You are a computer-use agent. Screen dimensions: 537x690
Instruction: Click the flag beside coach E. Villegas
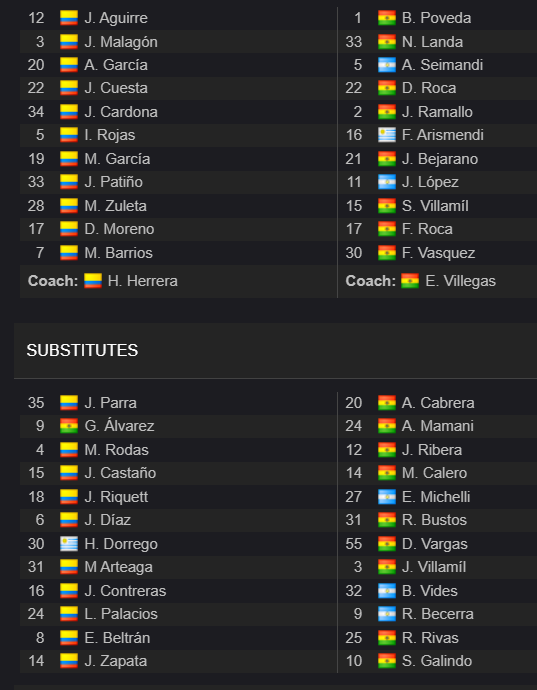click(x=410, y=281)
